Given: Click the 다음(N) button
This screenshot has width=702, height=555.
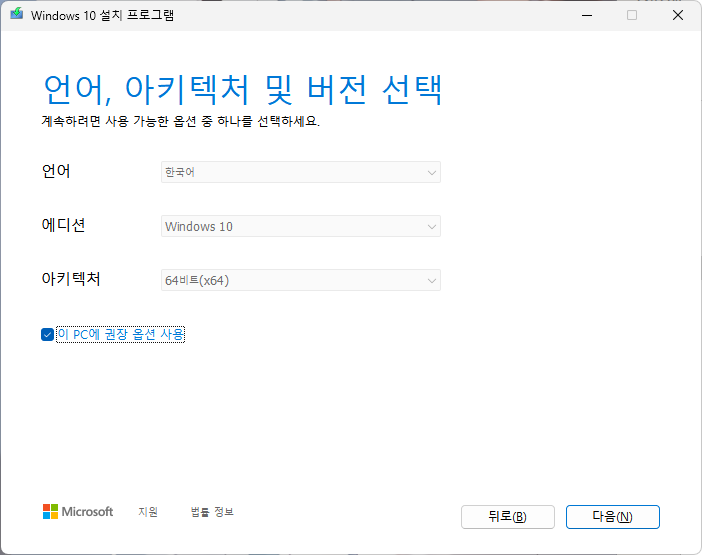Looking at the screenshot, I should (612, 517).
